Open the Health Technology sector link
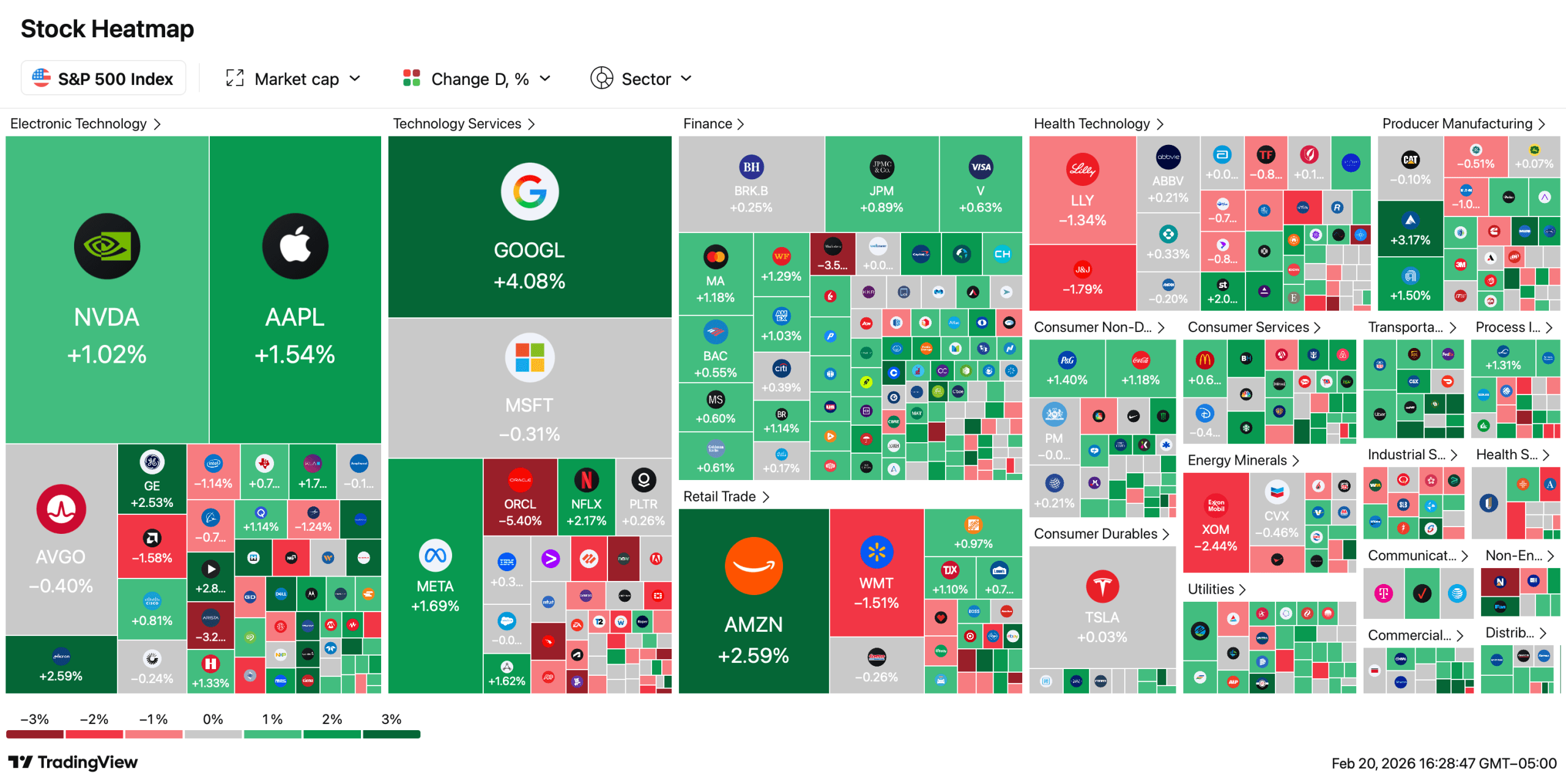This screenshot has width=1566, height=784. 1098,124
